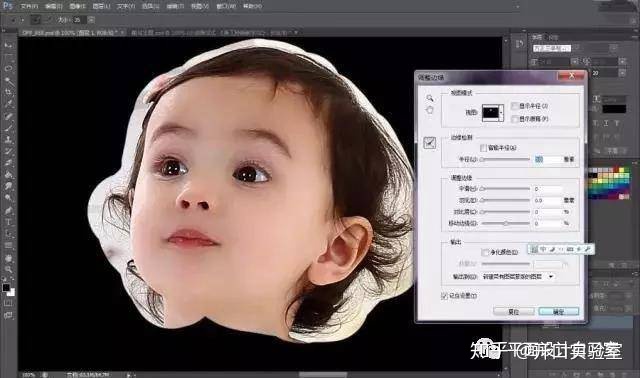The image size is (640, 378).
Task: Enable the 显示原稿 (P) checkbox
Action: tap(515, 119)
